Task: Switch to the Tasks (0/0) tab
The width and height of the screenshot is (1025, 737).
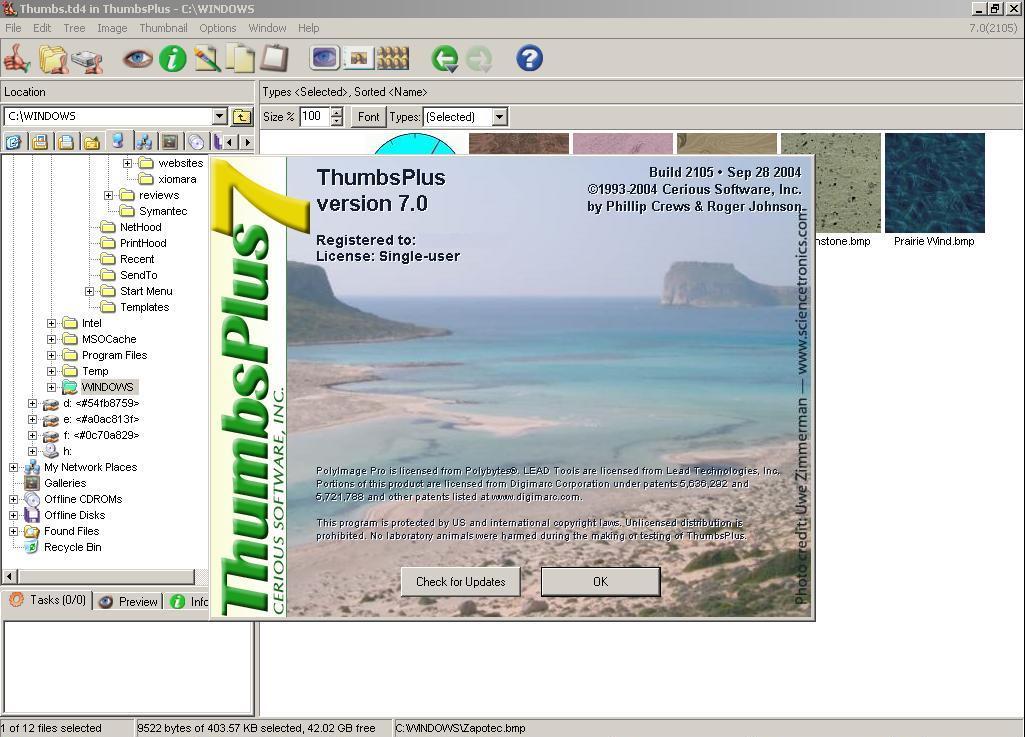Action: pyautogui.click(x=47, y=600)
